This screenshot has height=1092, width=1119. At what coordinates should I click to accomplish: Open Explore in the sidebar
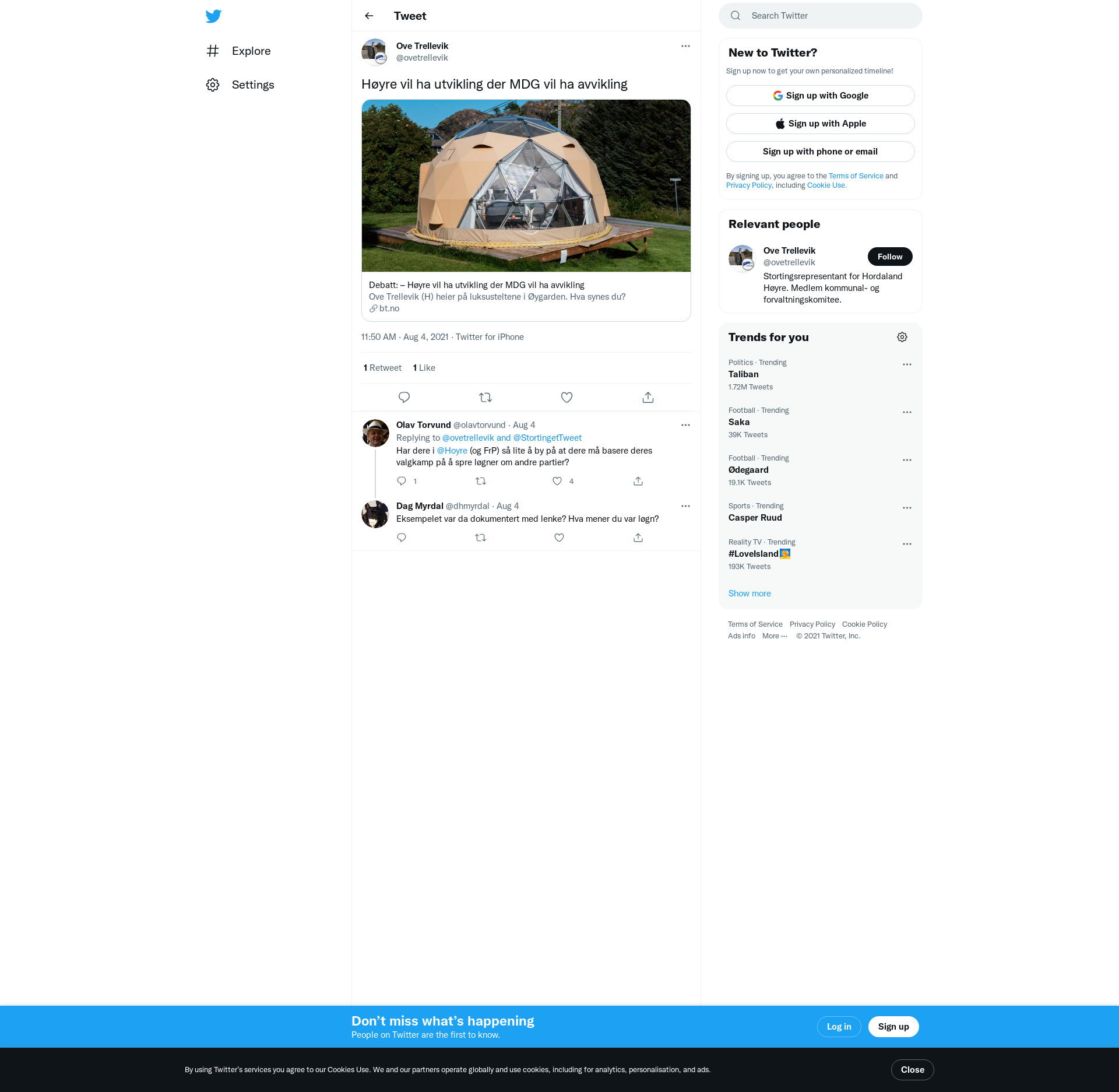click(251, 51)
